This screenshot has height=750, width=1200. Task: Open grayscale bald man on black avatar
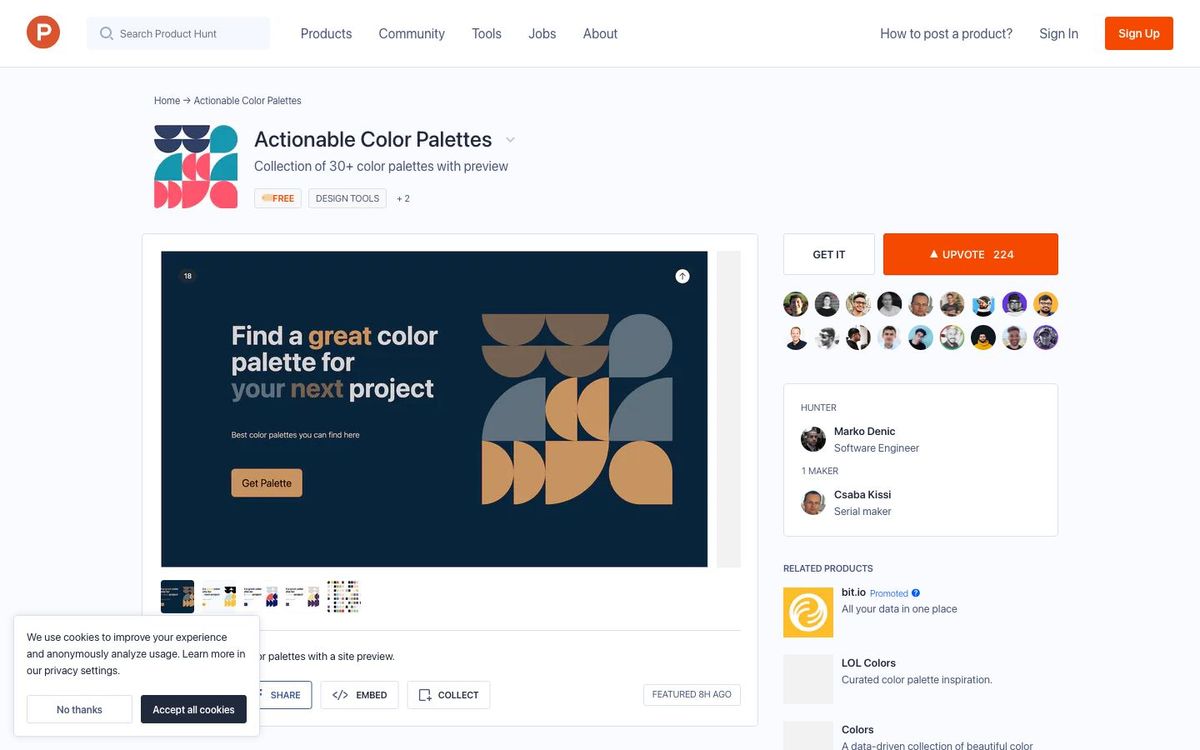pyautogui.click(x=890, y=304)
